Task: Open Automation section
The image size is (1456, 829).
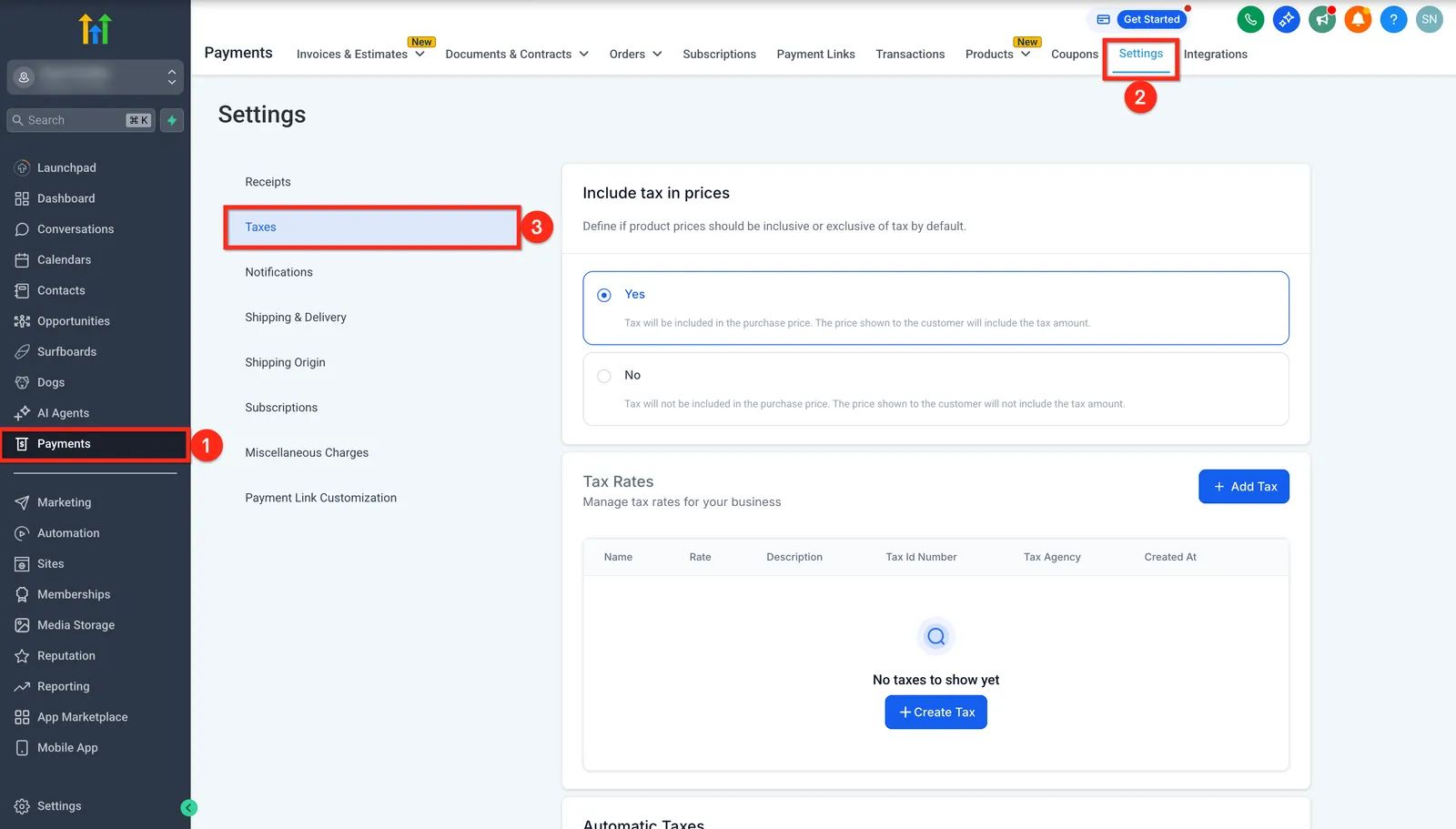Action: point(68,533)
